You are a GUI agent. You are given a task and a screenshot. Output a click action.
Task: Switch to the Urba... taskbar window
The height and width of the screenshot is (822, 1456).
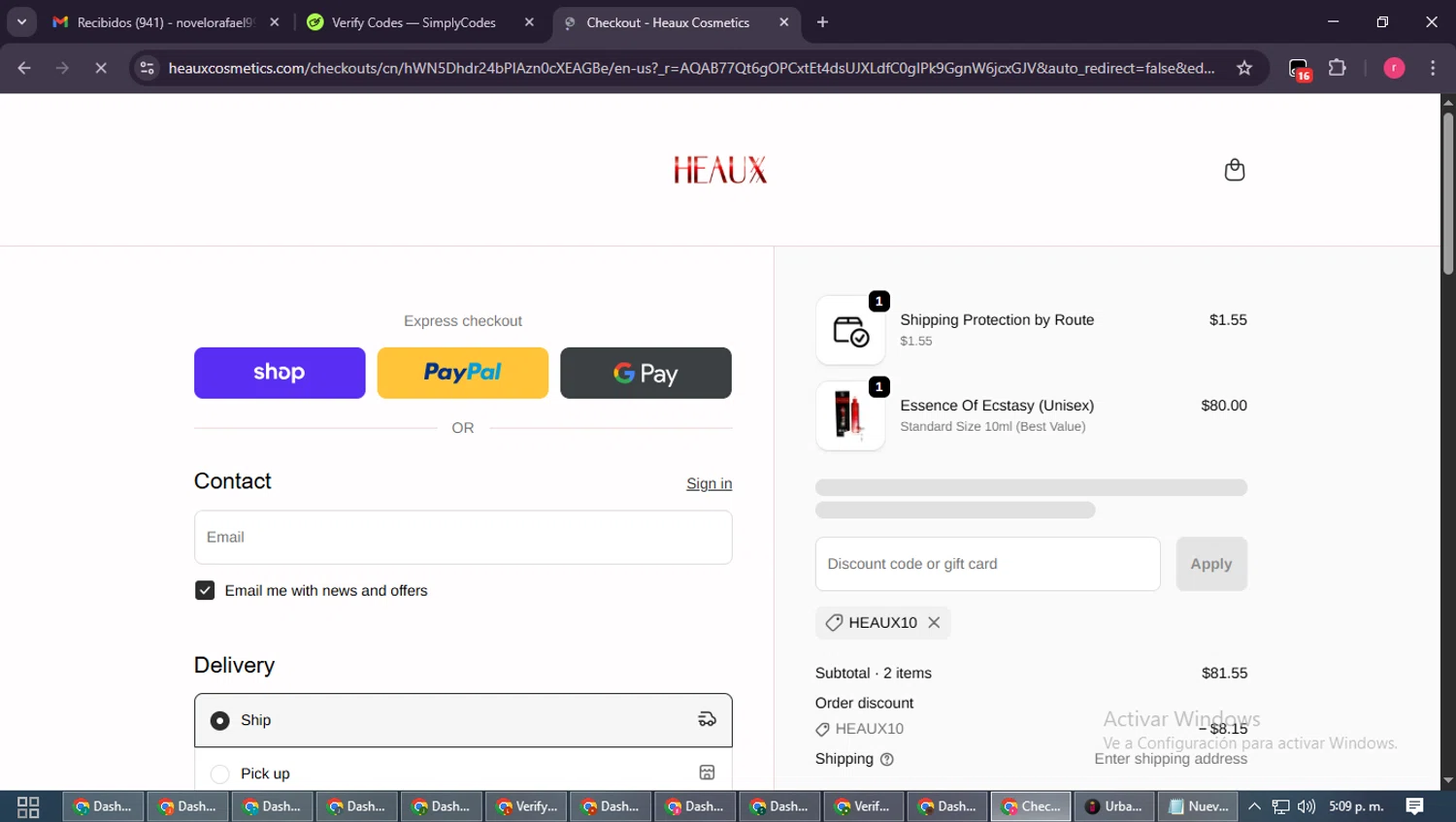click(1114, 806)
